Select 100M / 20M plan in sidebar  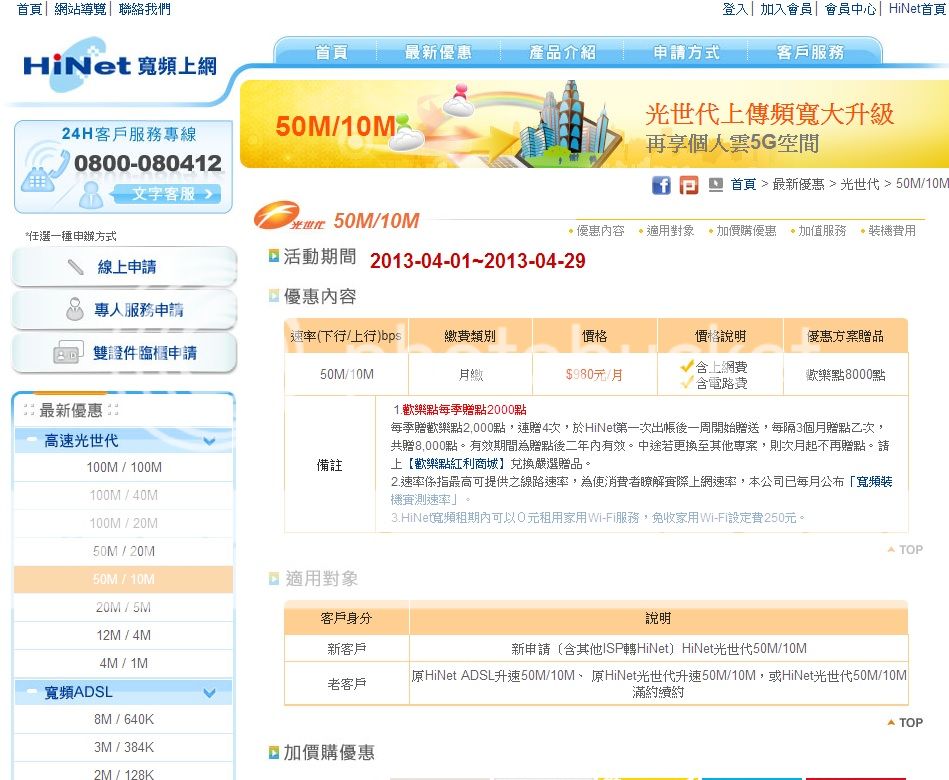point(123,523)
